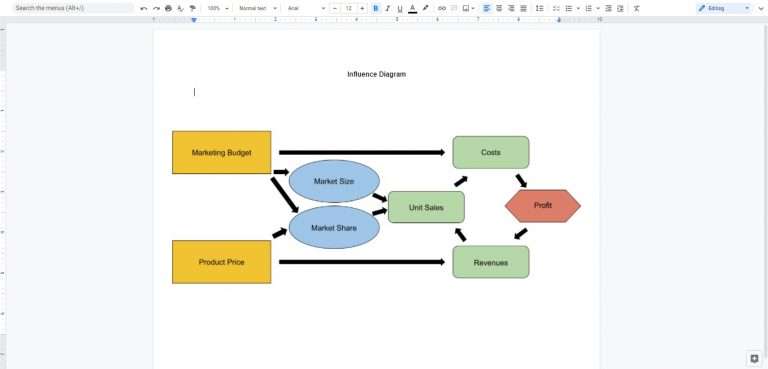Screen dimensions: 768x369
Task: Click the Clear formatting icon
Action: pos(636,8)
